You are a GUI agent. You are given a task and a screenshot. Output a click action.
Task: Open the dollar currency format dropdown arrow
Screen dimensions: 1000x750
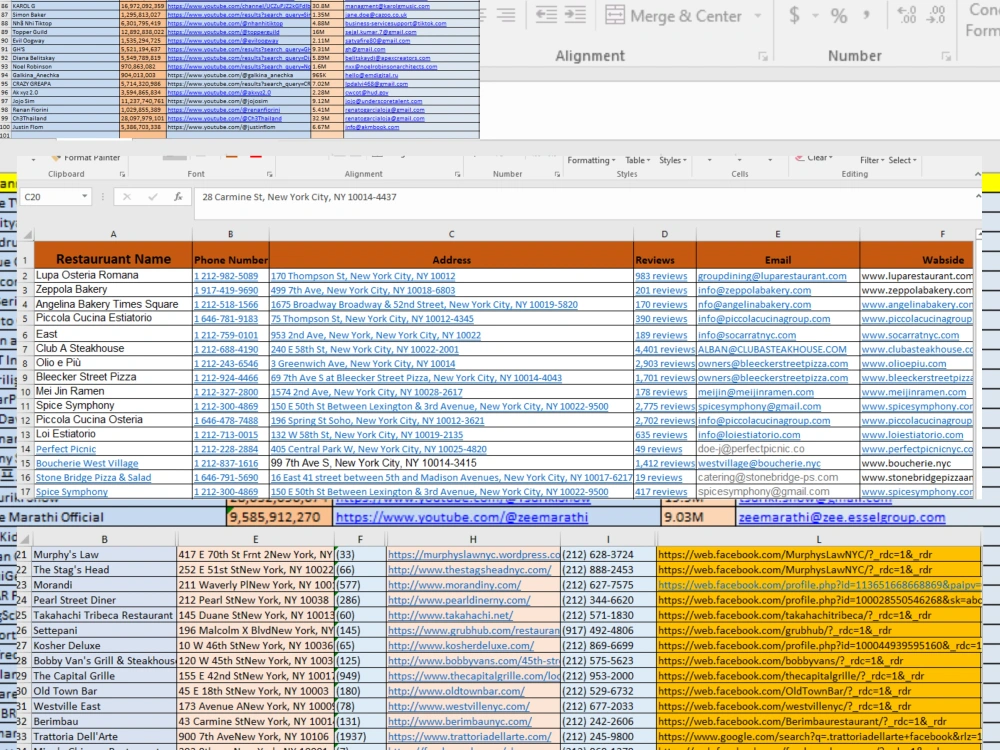click(x=815, y=15)
